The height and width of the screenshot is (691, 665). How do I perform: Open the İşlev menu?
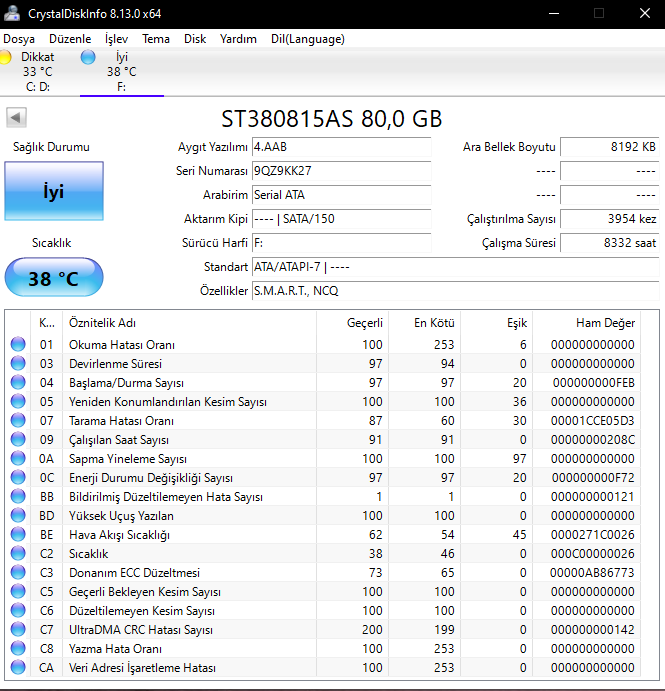click(x=116, y=39)
